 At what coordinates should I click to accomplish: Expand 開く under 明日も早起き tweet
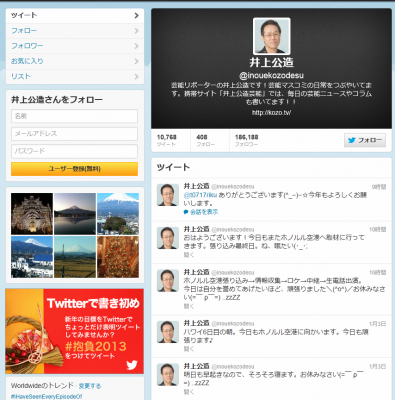[x=189, y=392]
